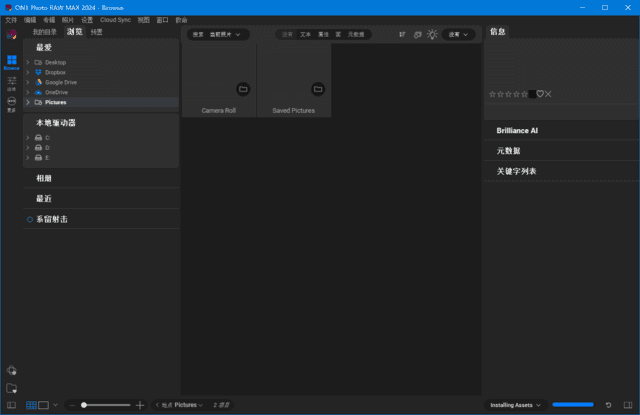
Task: Open the Browse module icon
Action: (x=11, y=61)
